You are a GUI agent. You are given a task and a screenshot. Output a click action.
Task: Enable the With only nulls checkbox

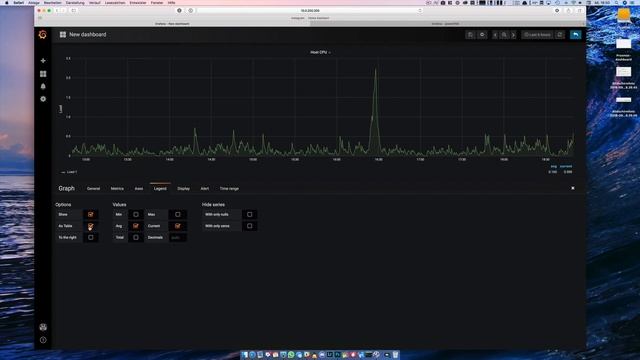(x=249, y=214)
